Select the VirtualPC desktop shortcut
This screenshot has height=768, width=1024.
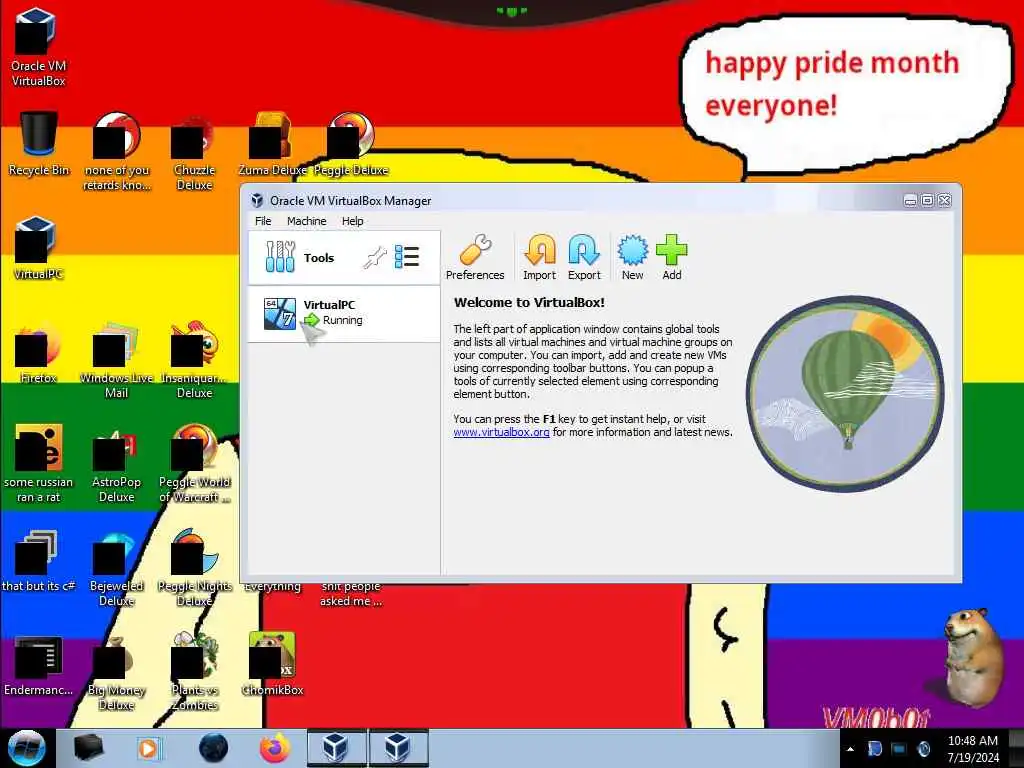click(38, 248)
